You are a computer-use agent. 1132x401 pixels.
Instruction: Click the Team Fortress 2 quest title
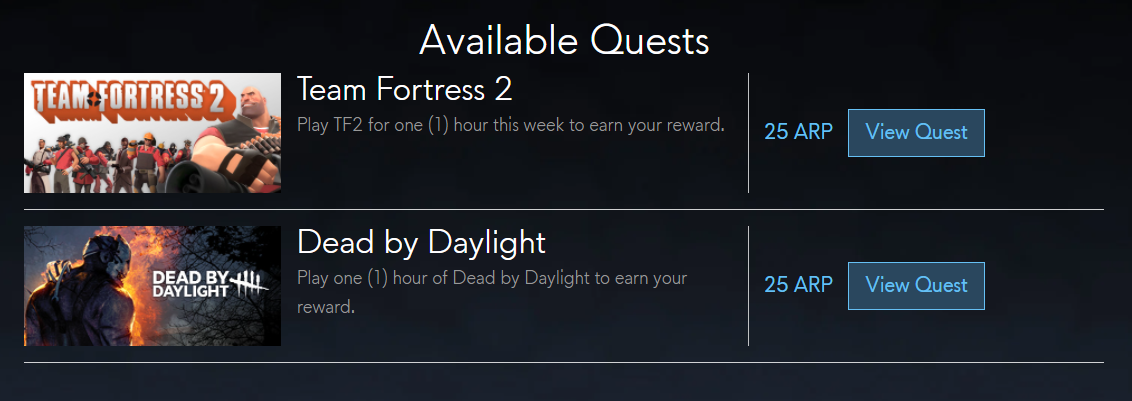point(404,90)
